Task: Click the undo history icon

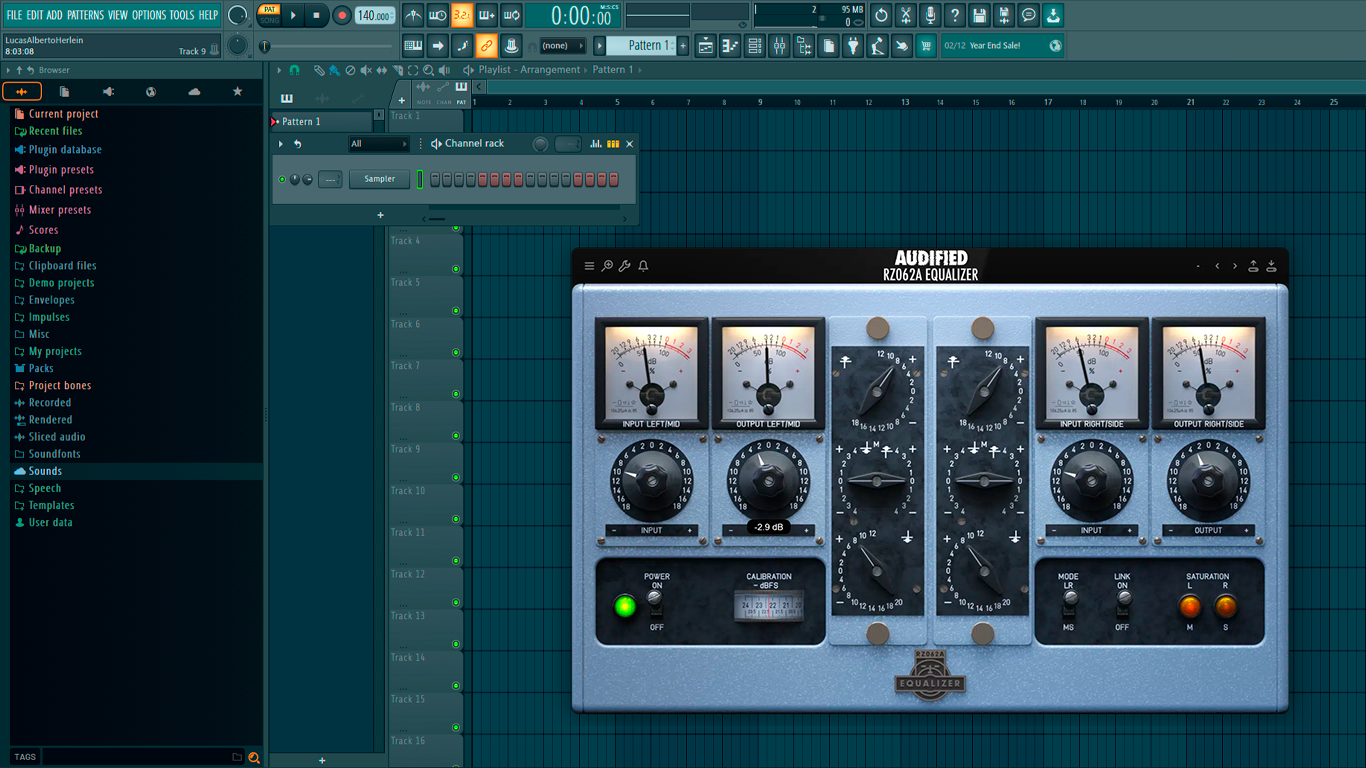Action: pos(881,15)
